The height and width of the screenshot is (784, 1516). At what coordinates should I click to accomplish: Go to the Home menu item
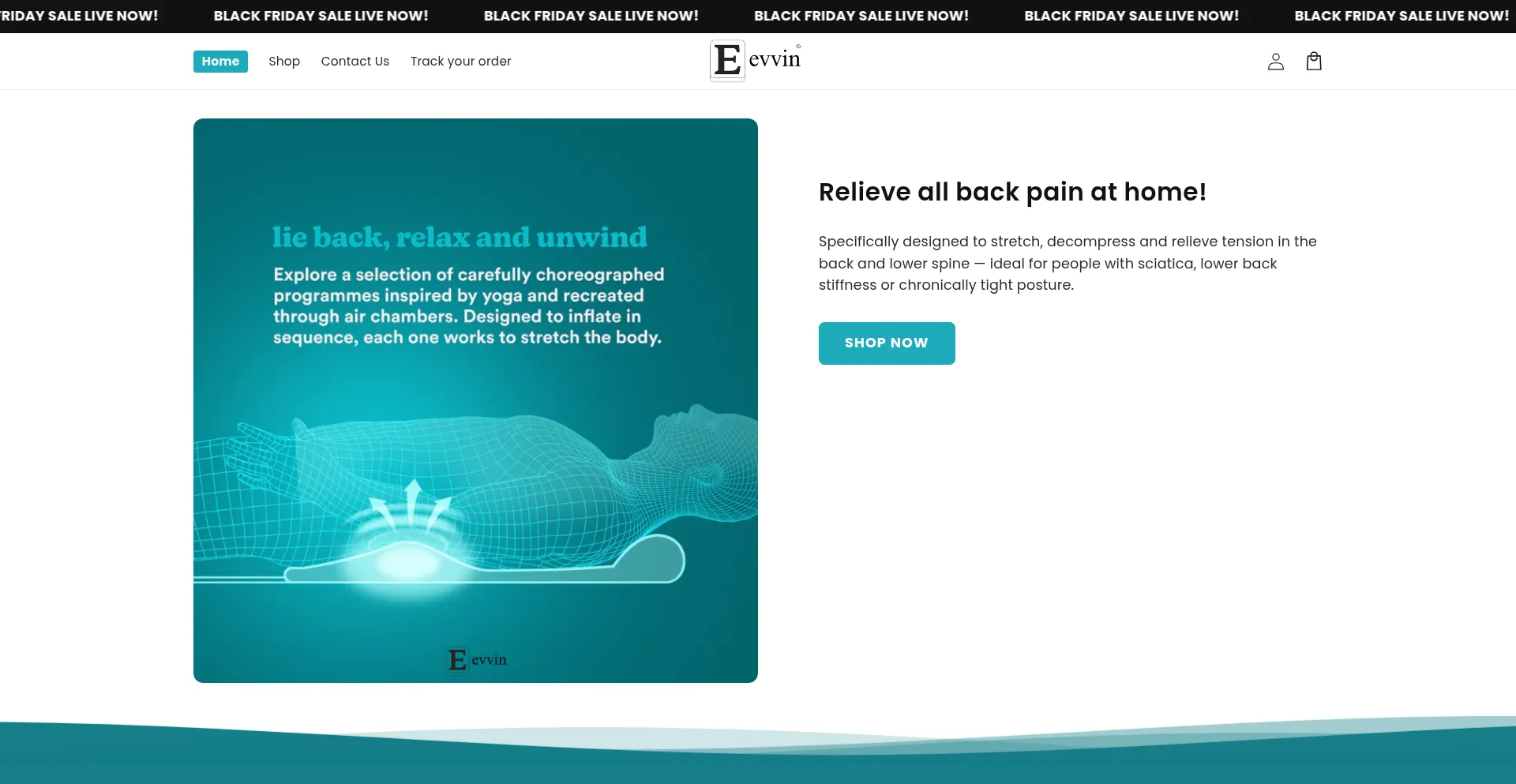(220, 62)
